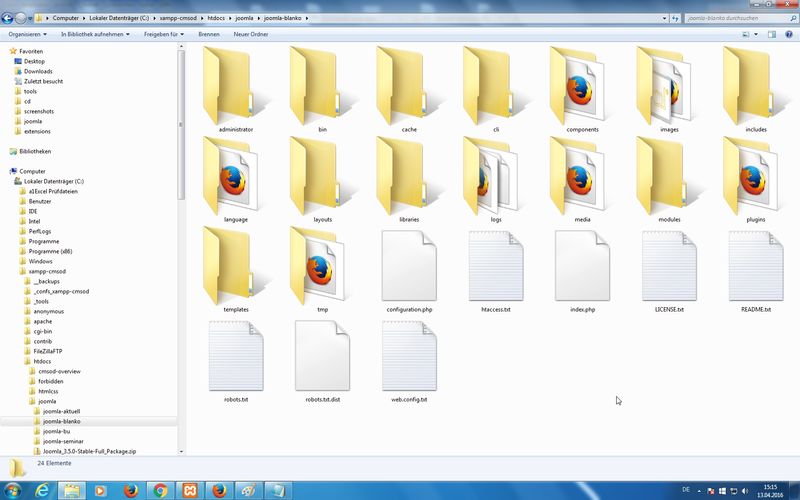
Task: Click the joomla-blanko search field
Action: 735,18
